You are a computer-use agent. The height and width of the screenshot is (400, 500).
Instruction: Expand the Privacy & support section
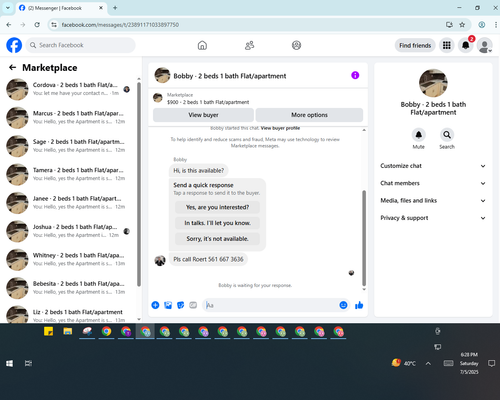point(433,218)
